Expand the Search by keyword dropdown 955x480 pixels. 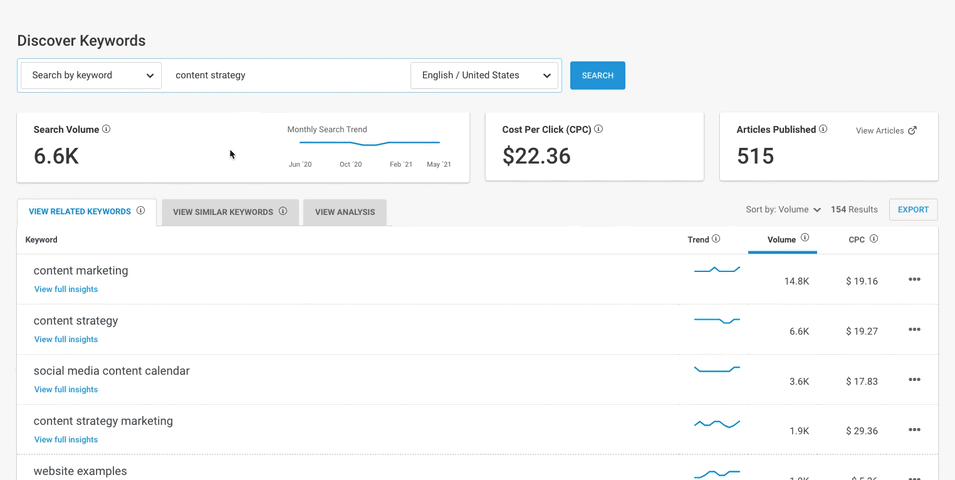(91, 75)
